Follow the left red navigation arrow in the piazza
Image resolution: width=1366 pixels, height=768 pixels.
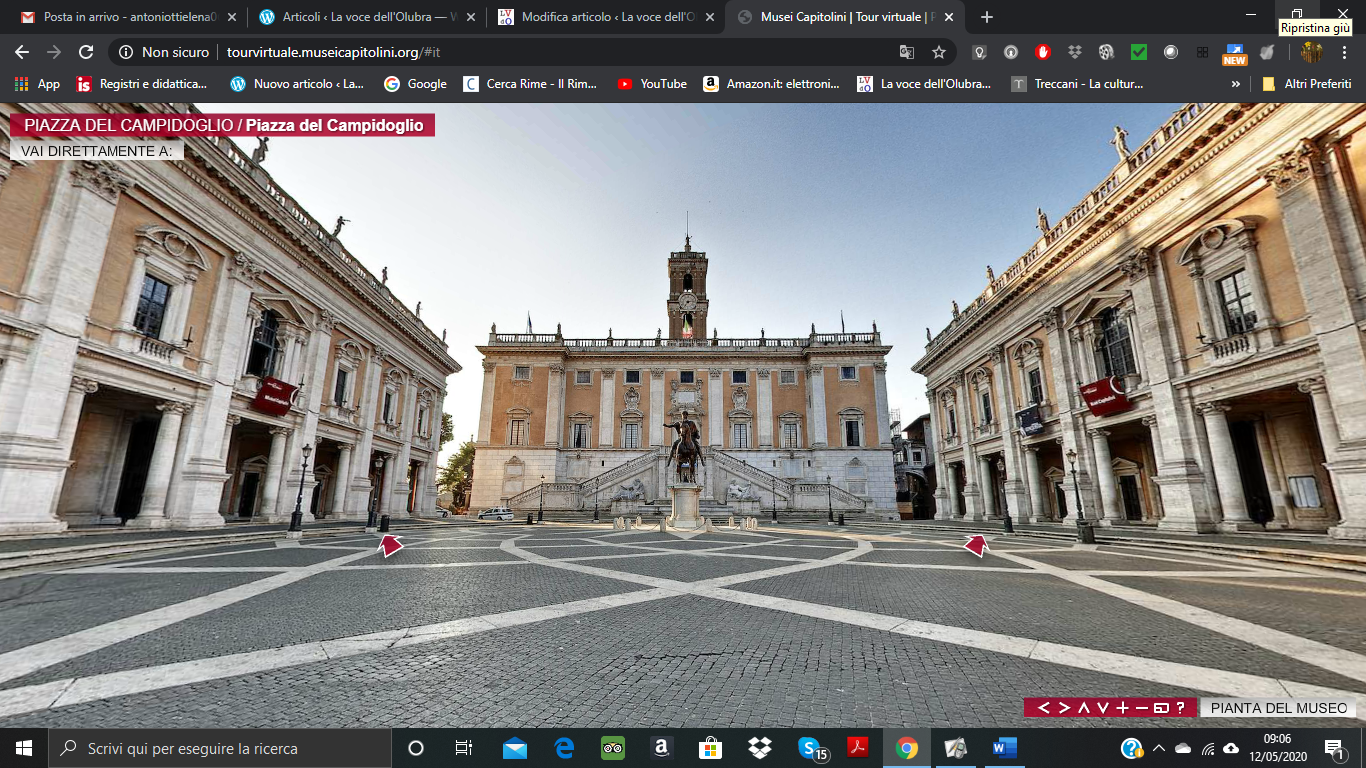[x=389, y=545]
